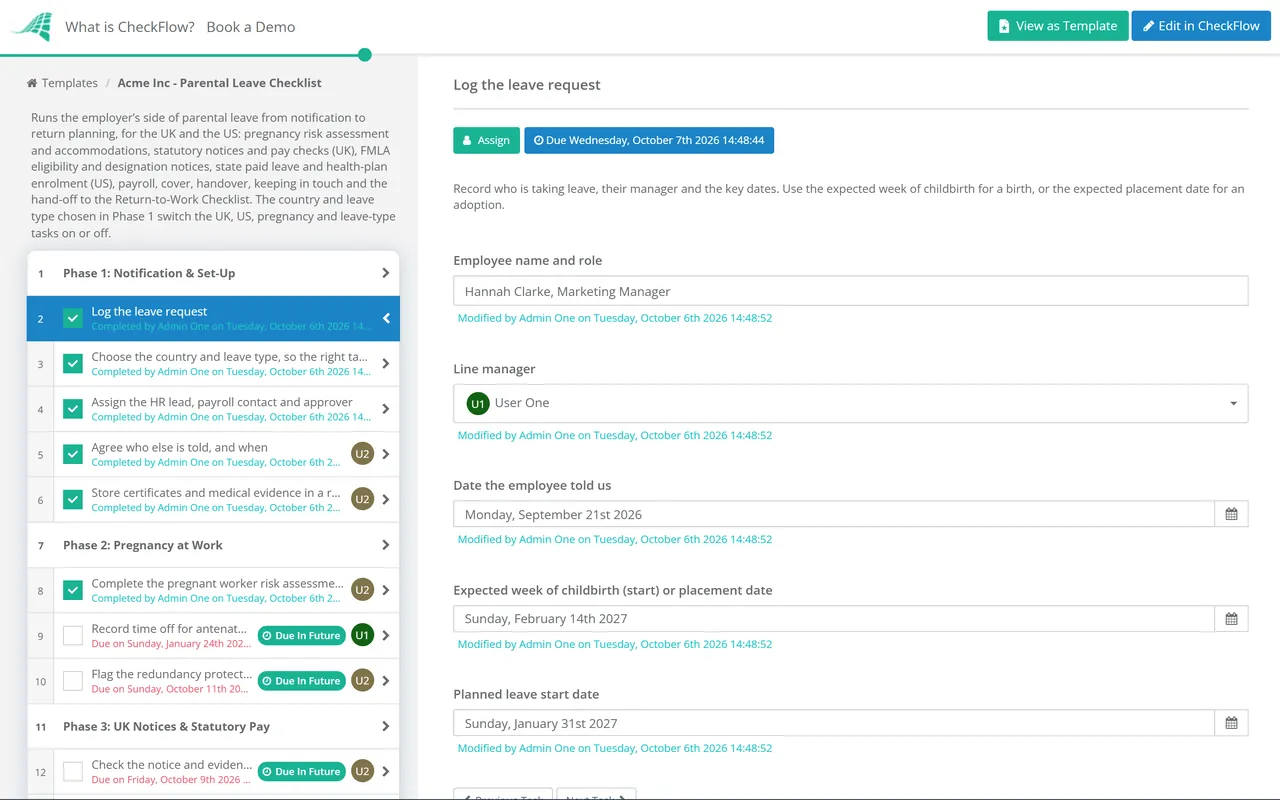Screen dimensions: 1280x800
Task: Click the progress bar end marker dot
Action: tap(365, 55)
